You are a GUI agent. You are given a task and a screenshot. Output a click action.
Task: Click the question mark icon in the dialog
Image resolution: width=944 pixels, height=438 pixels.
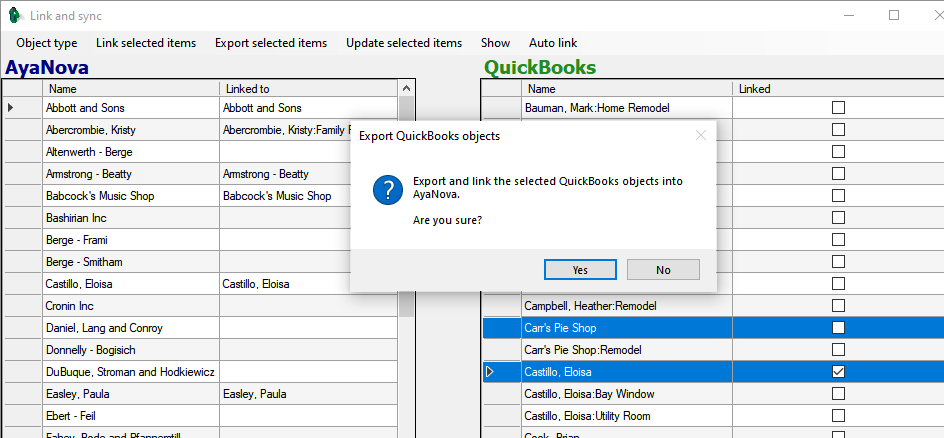tap(388, 190)
